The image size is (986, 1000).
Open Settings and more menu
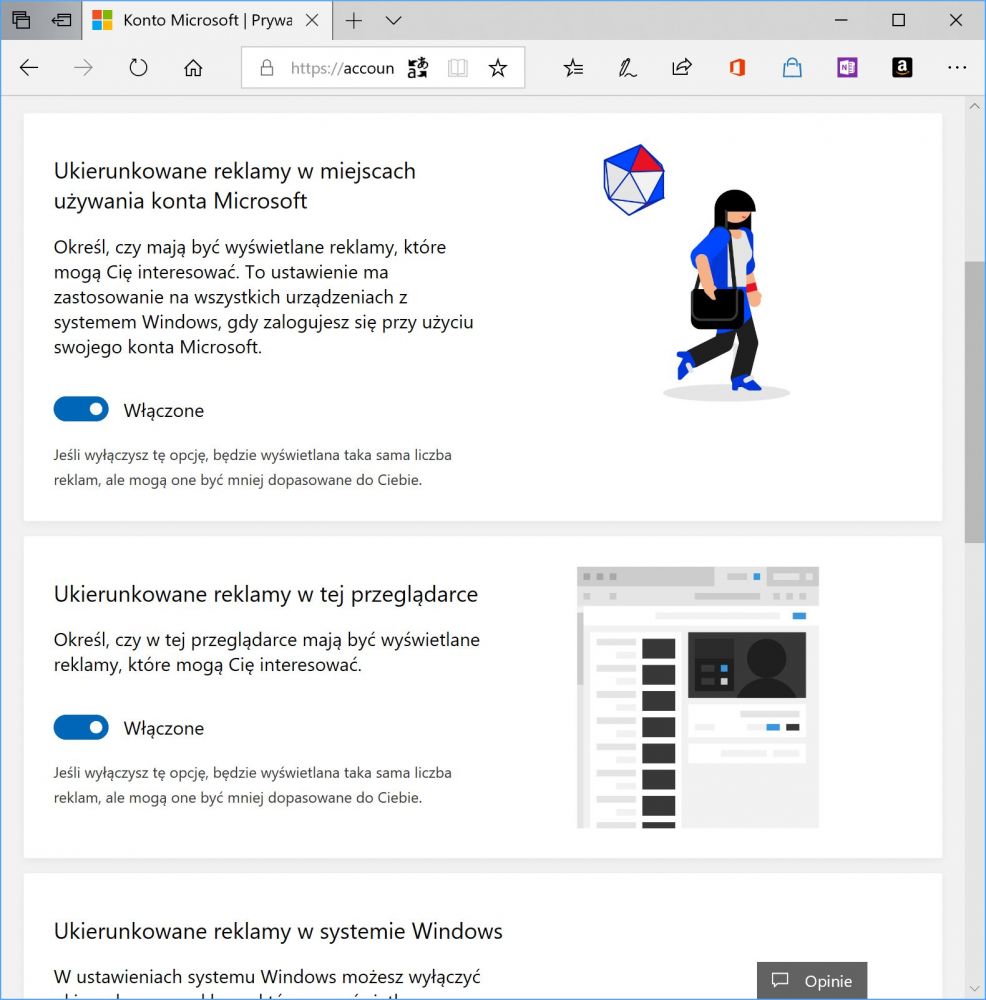tap(957, 68)
